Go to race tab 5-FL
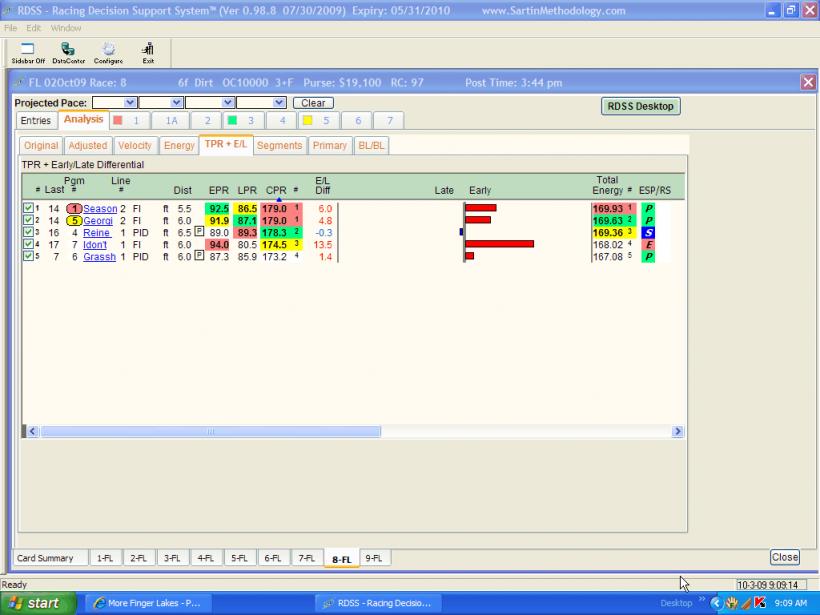 (239, 558)
